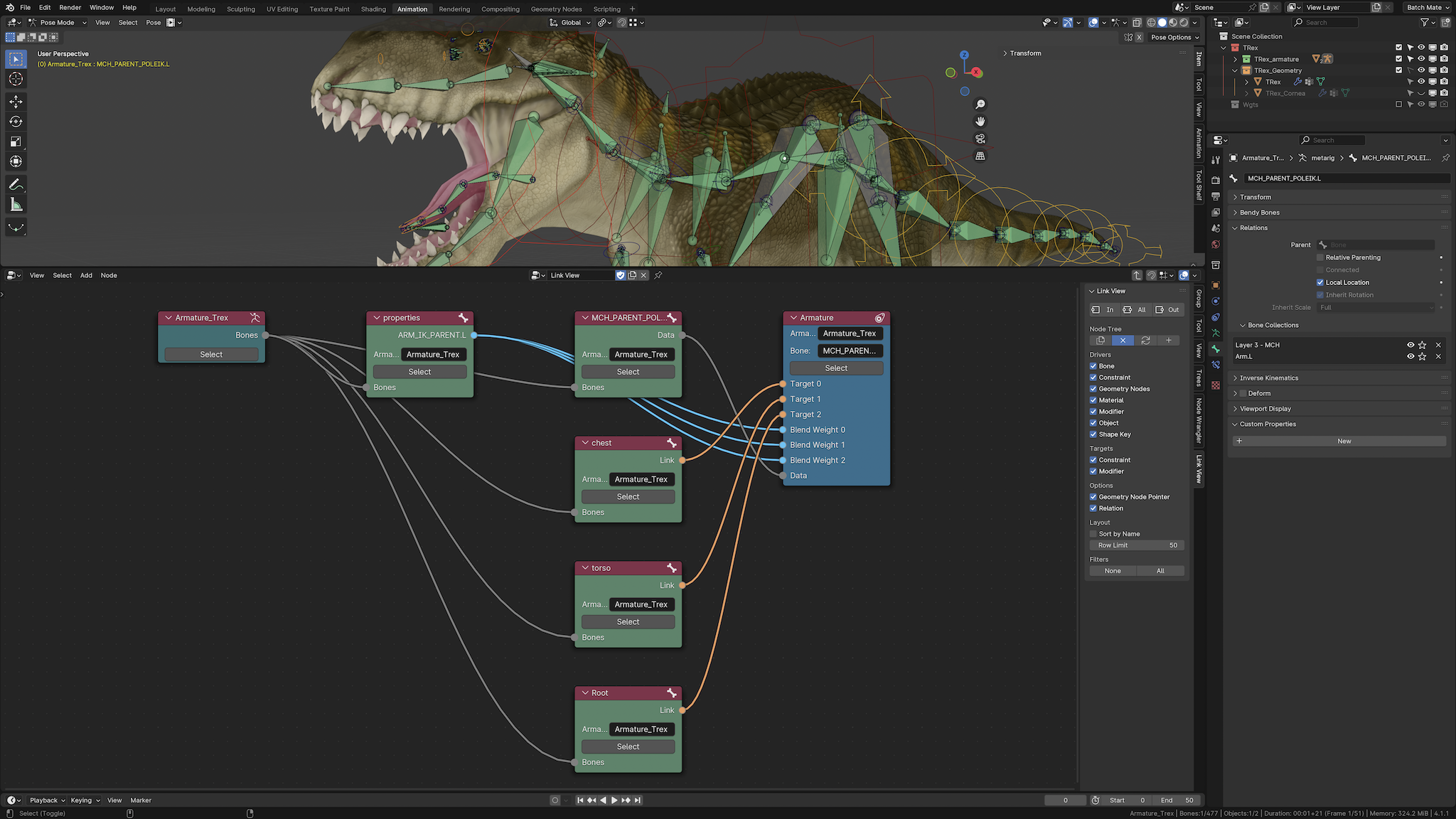Viewport: 1456px width, 819px height.
Task: Enable the Relative Parenting checkbox
Action: pyautogui.click(x=1320, y=257)
